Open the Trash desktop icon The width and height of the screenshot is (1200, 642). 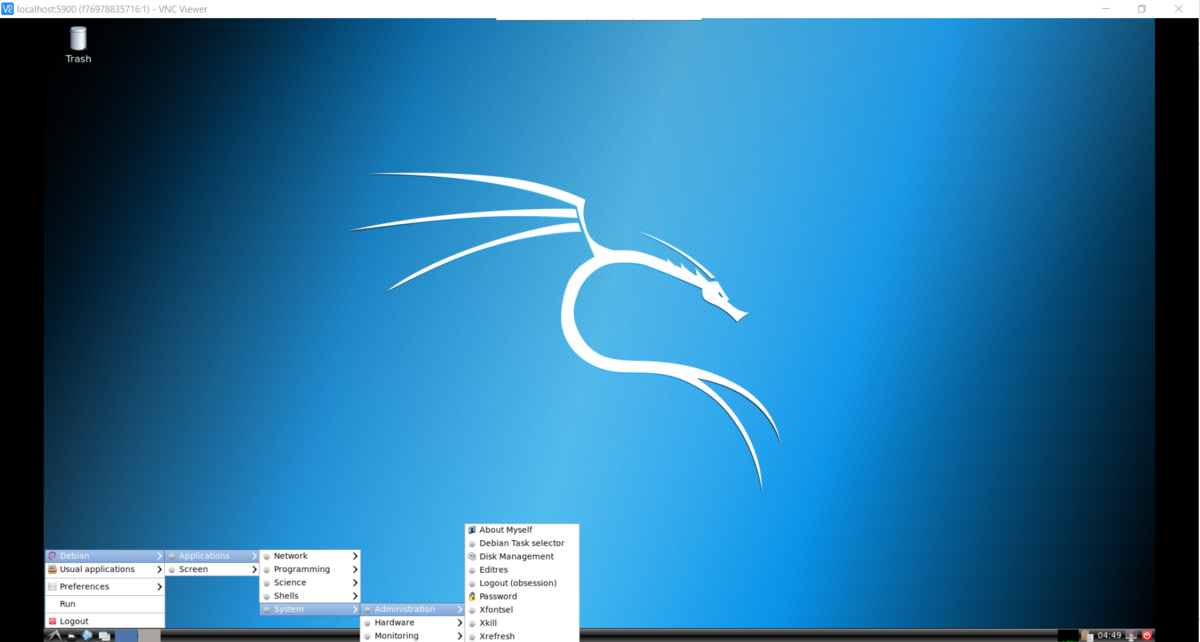pyautogui.click(x=78, y=45)
